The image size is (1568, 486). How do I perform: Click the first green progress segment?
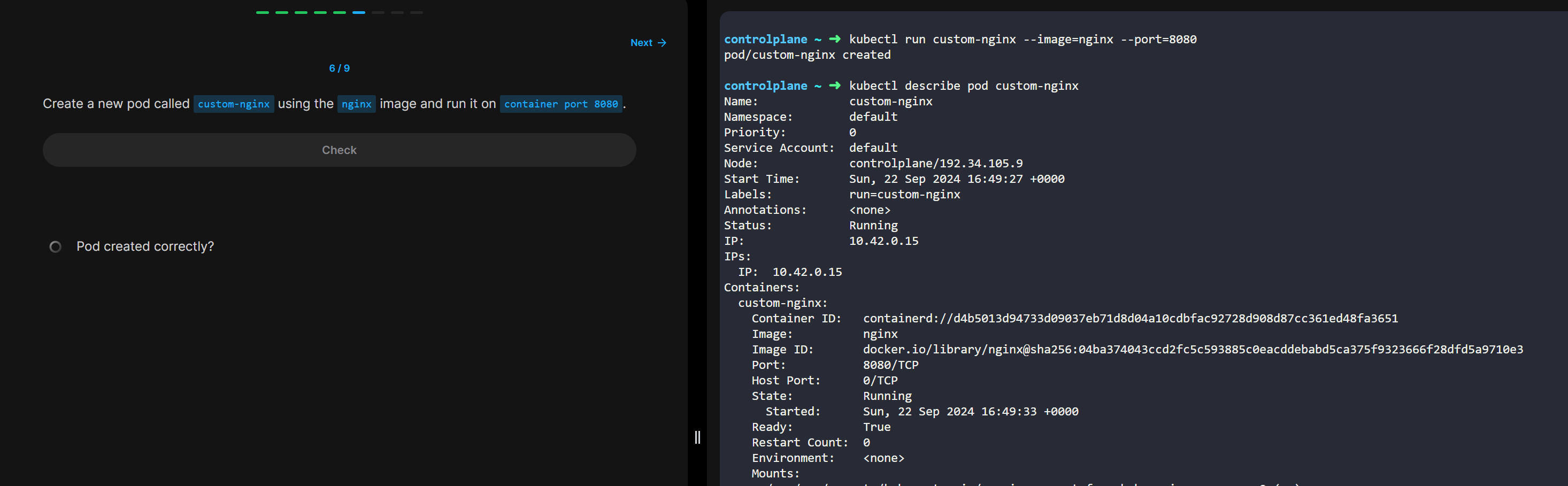[x=263, y=12]
